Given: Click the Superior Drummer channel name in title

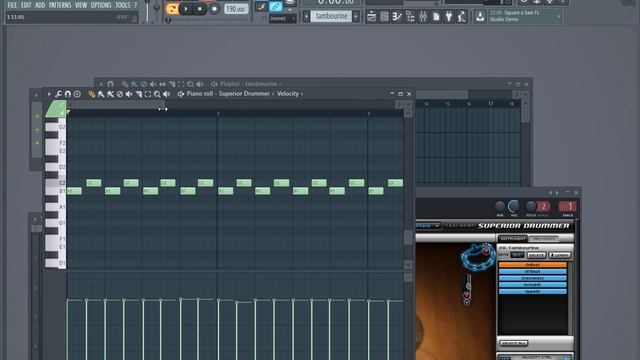Looking at the screenshot, I should click(x=244, y=93).
